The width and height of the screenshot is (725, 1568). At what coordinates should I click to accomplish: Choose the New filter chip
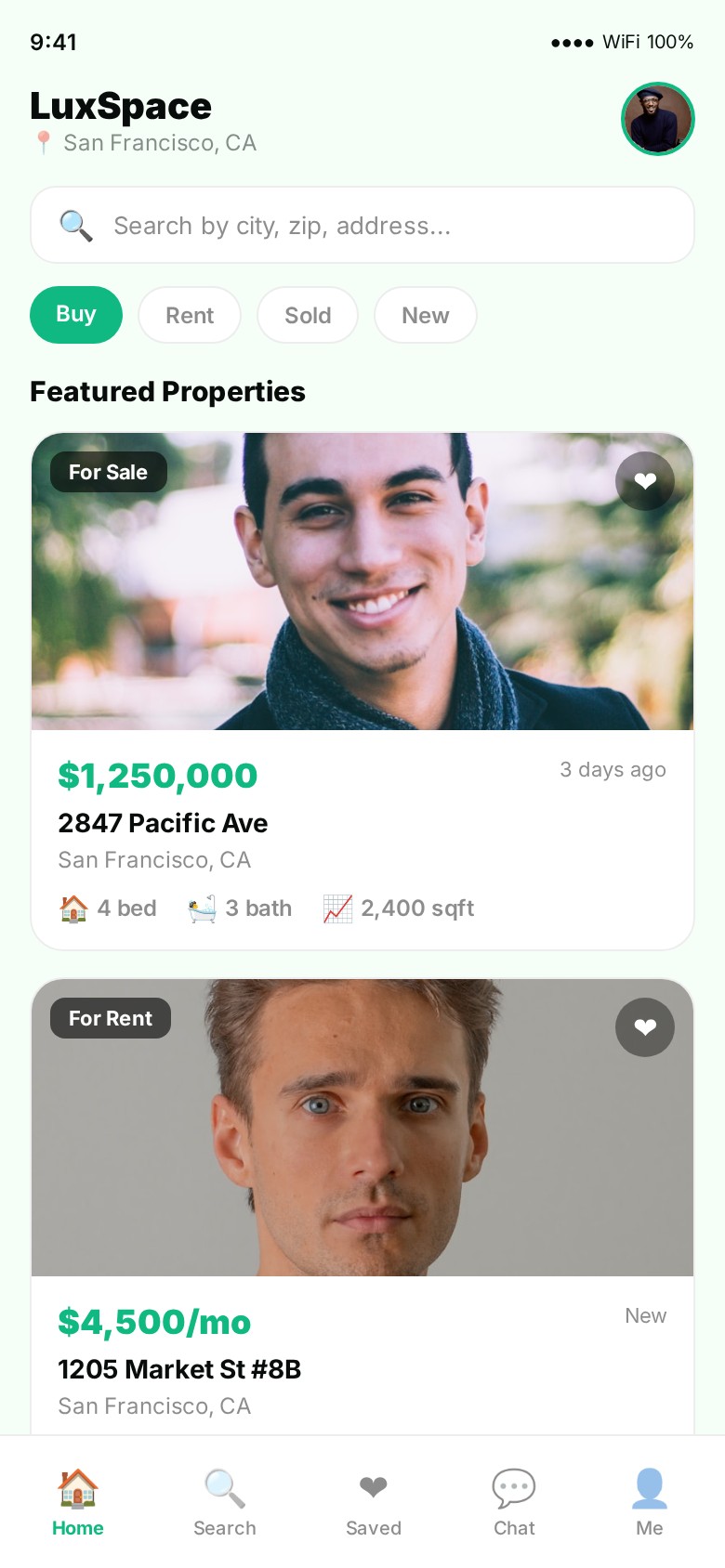[x=425, y=316]
